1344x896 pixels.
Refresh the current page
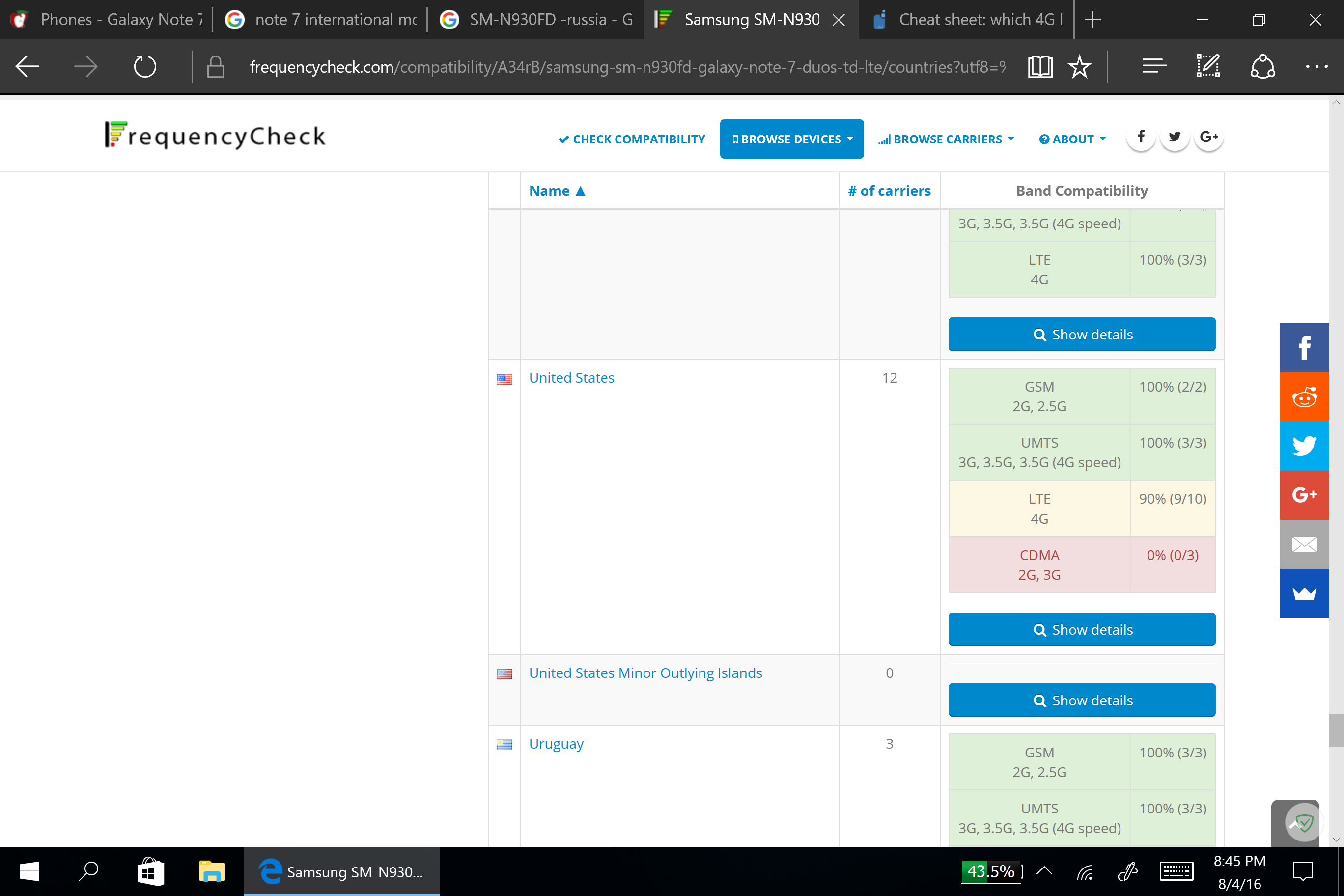(144, 67)
